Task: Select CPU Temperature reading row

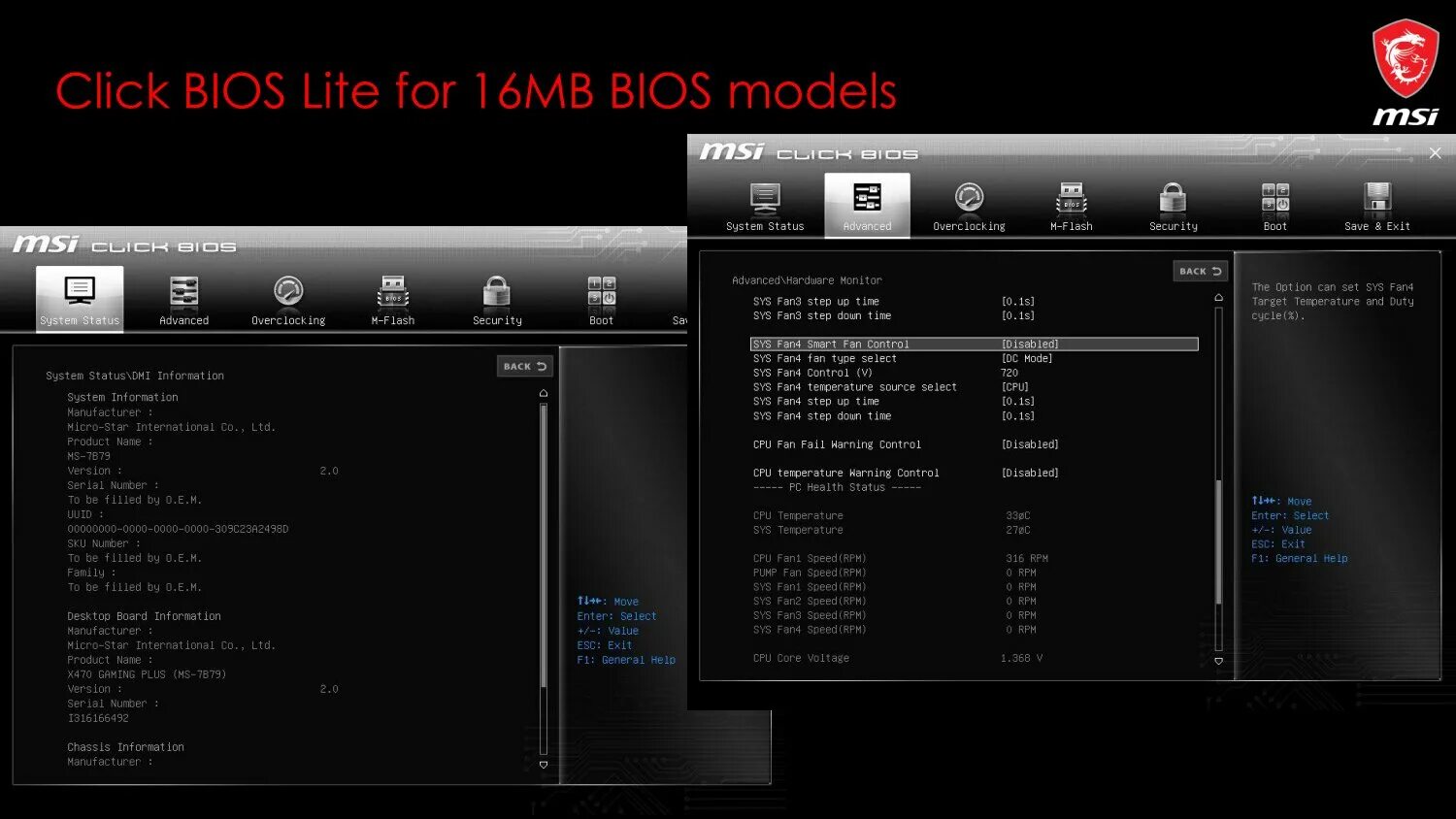Action: click(892, 516)
